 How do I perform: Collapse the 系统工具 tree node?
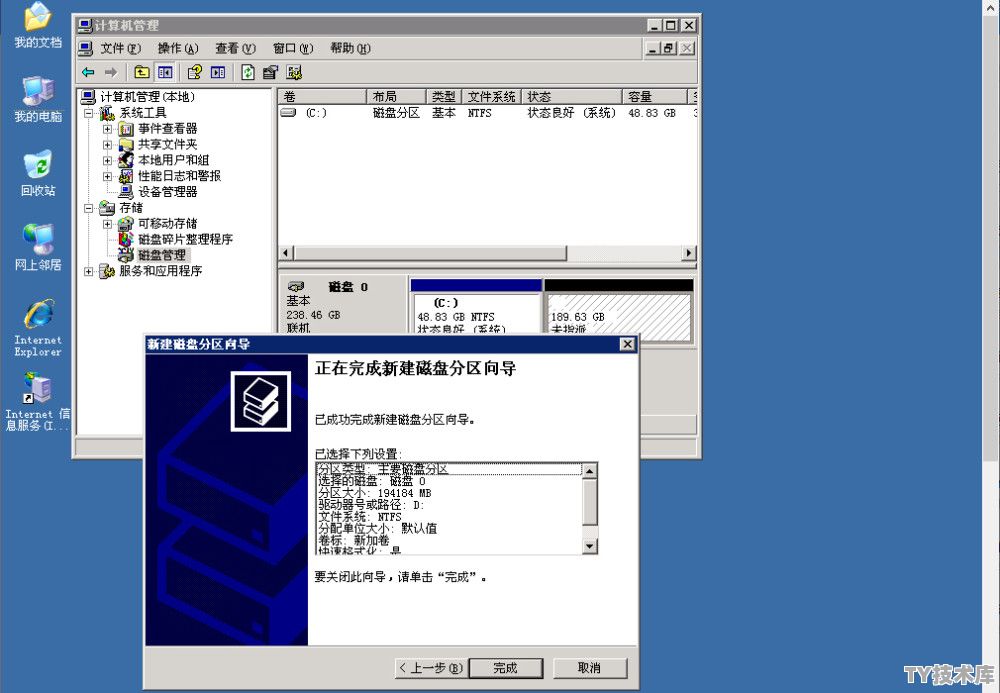(x=89, y=113)
